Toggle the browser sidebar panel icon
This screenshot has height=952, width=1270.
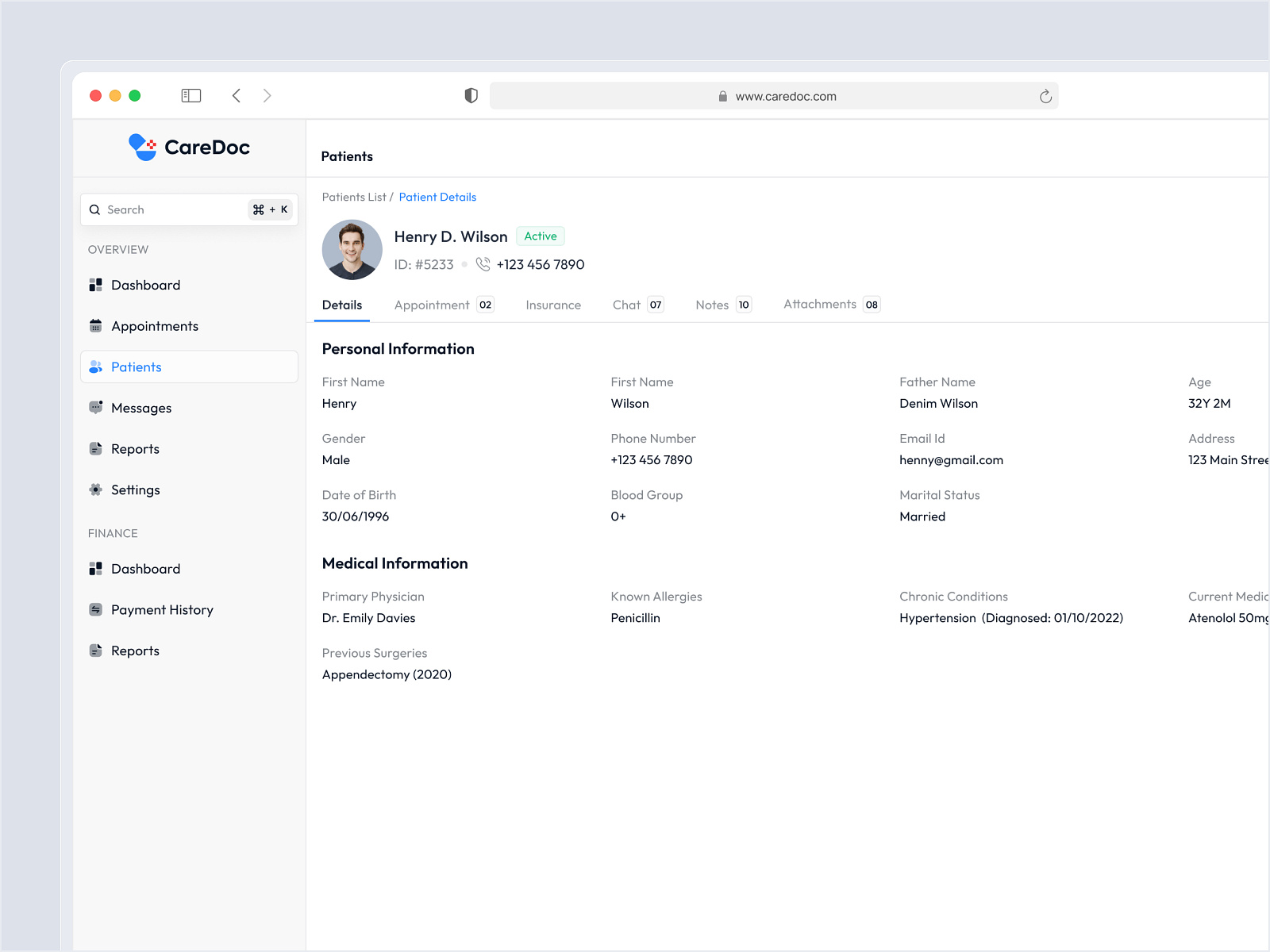(190, 95)
